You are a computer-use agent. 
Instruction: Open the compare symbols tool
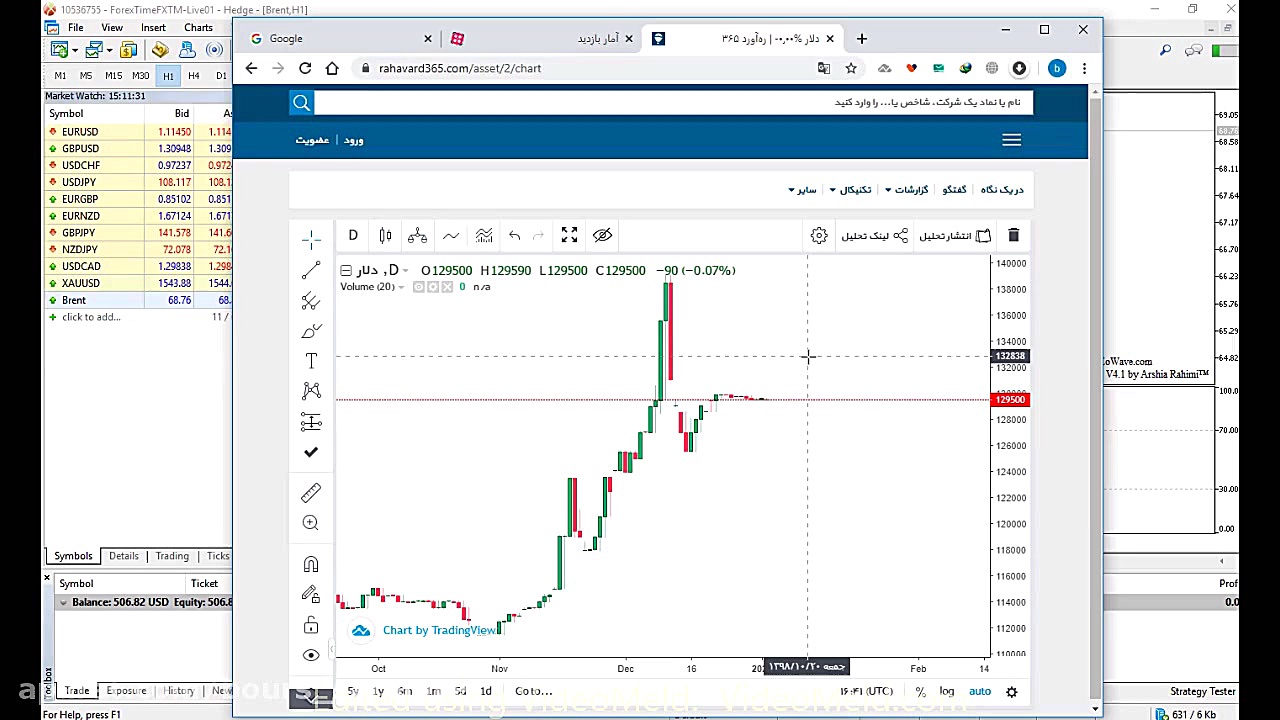[x=418, y=235]
